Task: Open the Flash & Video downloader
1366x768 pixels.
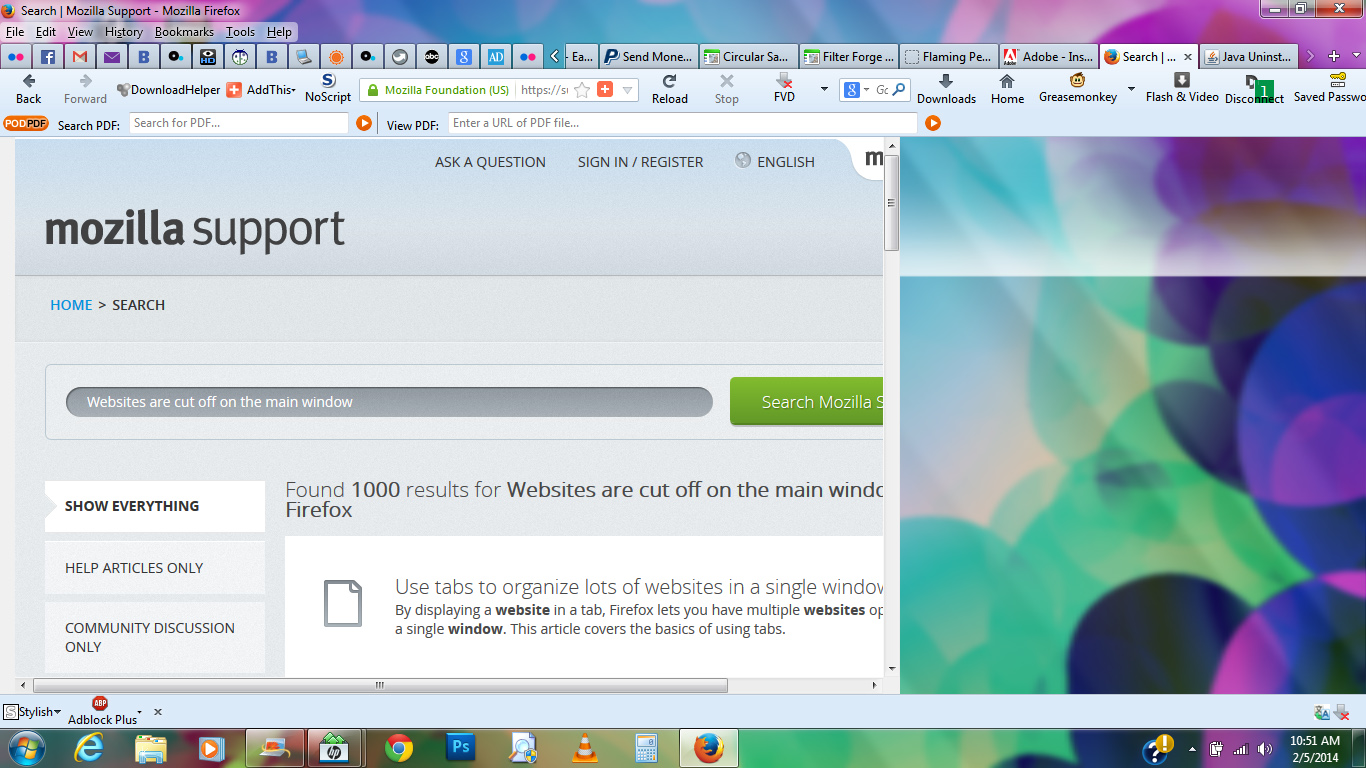Action: pos(1182,89)
